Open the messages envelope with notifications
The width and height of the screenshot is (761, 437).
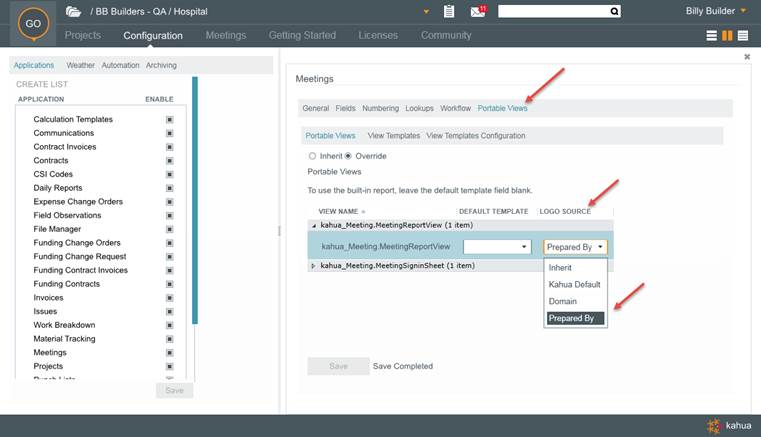click(477, 12)
